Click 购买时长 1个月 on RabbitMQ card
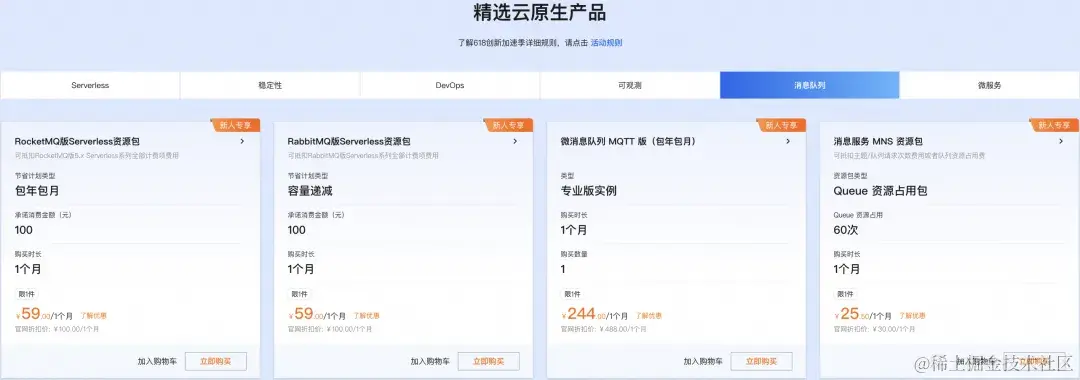This screenshot has height=380, width=1080. point(301,269)
